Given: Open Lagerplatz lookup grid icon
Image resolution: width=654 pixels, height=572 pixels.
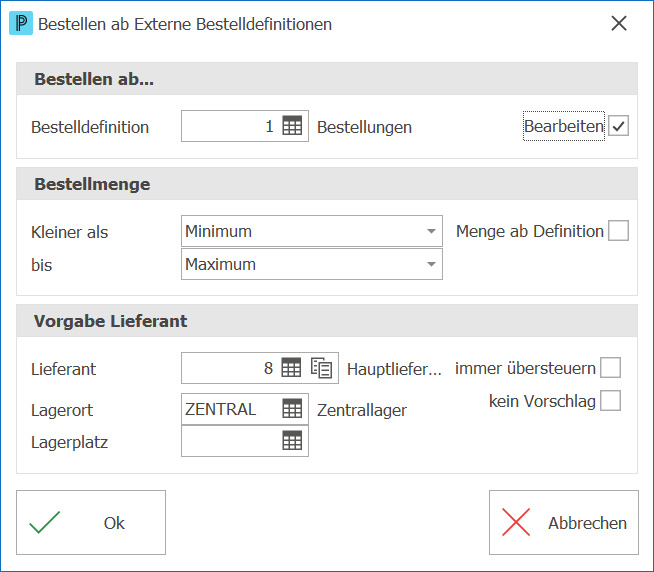Looking at the screenshot, I should pos(292,441).
